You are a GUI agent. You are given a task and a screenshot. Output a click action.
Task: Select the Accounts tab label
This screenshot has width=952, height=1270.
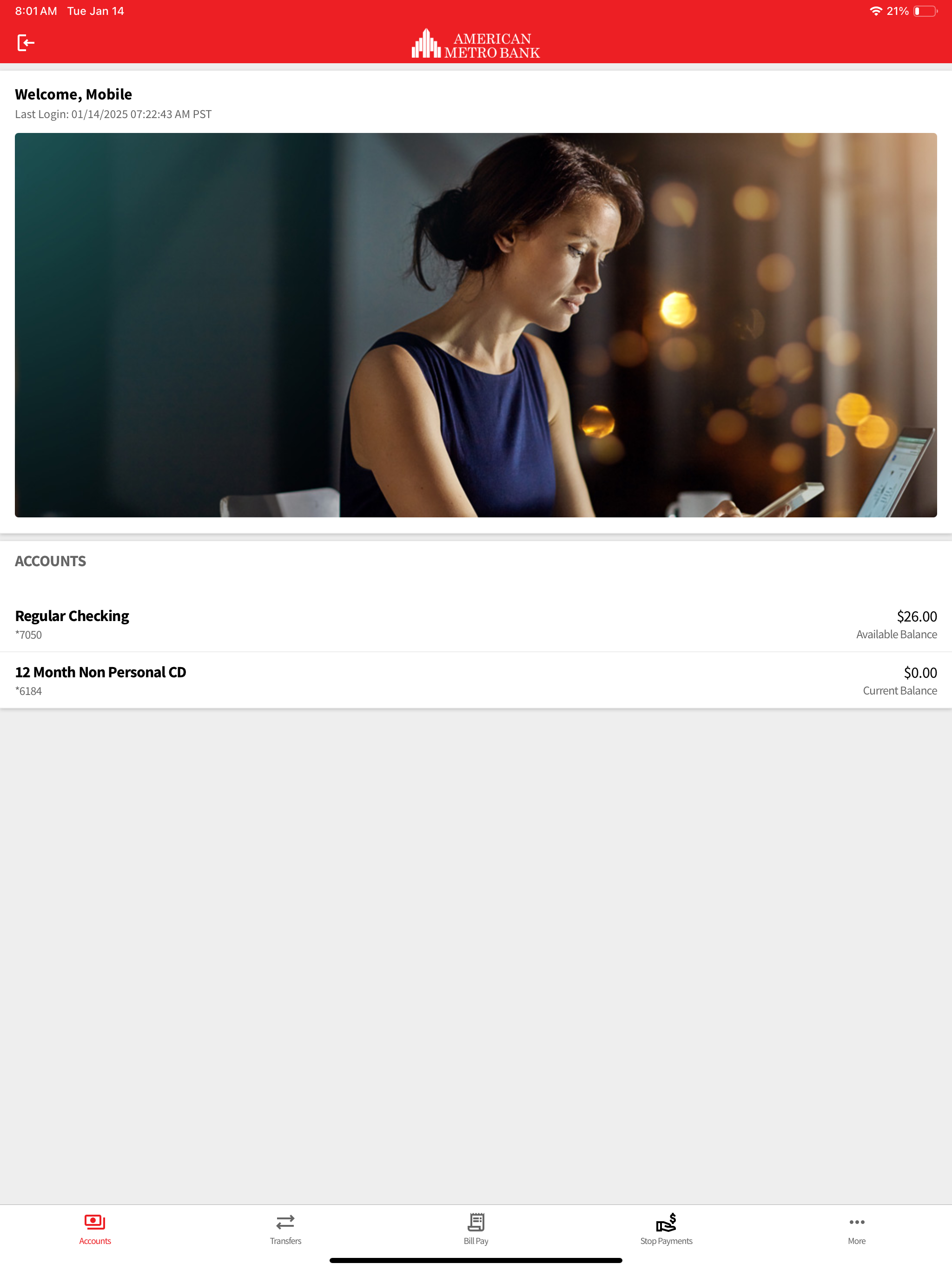tap(95, 1241)
